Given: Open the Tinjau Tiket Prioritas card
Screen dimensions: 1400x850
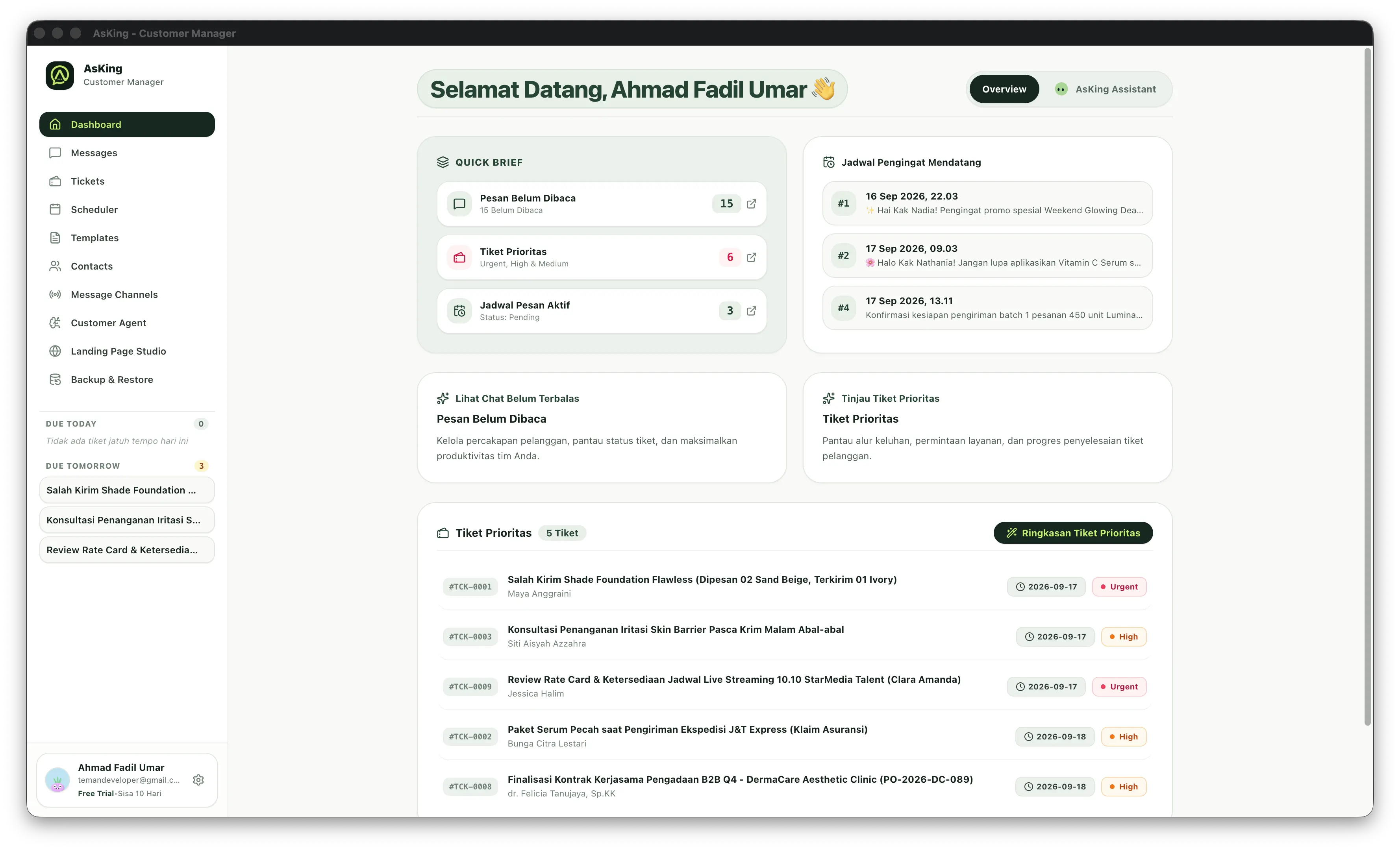Looking at the screenshot, I should point(987,427).
